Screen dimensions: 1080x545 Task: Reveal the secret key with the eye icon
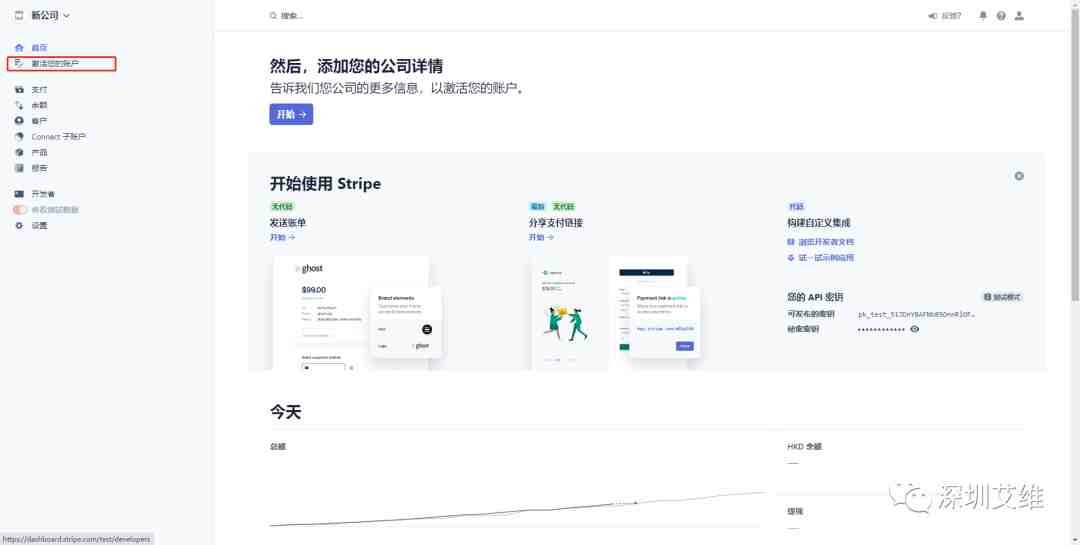915,329
